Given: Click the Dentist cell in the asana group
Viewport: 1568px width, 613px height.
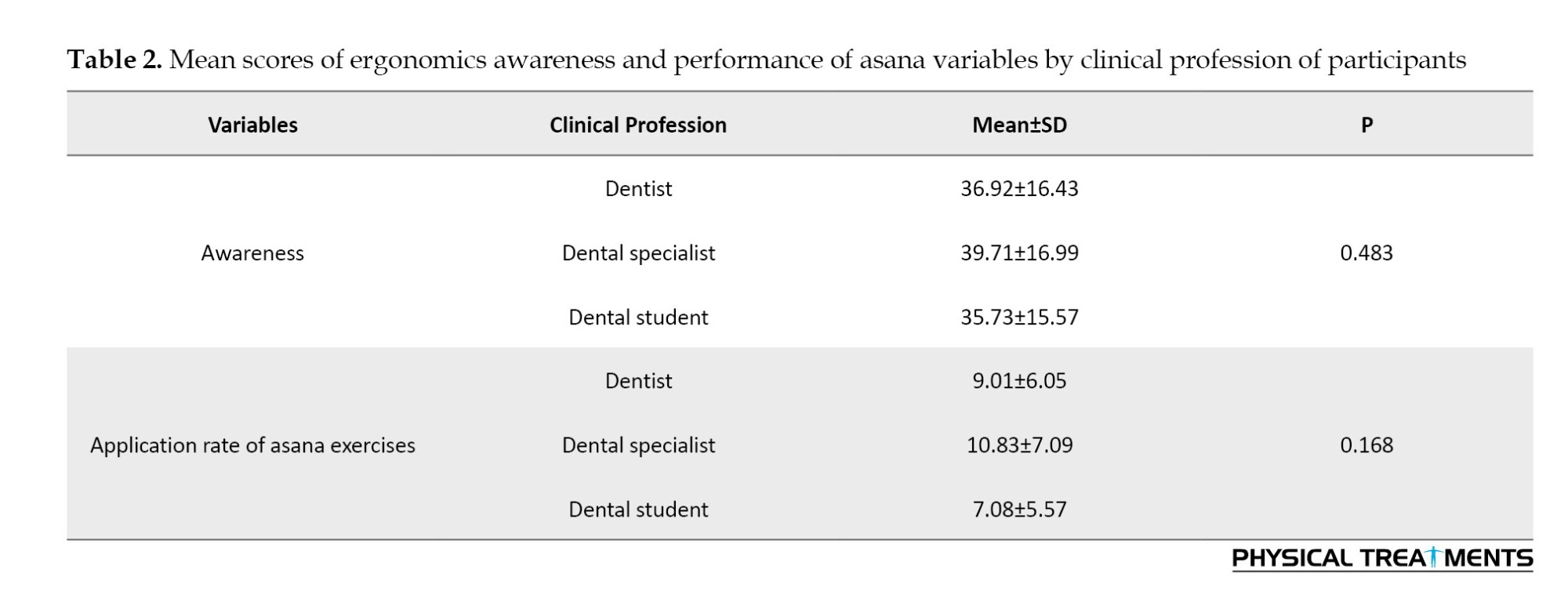Looking at the screenshot, I should pyautogui.click(x=638, y=381).
